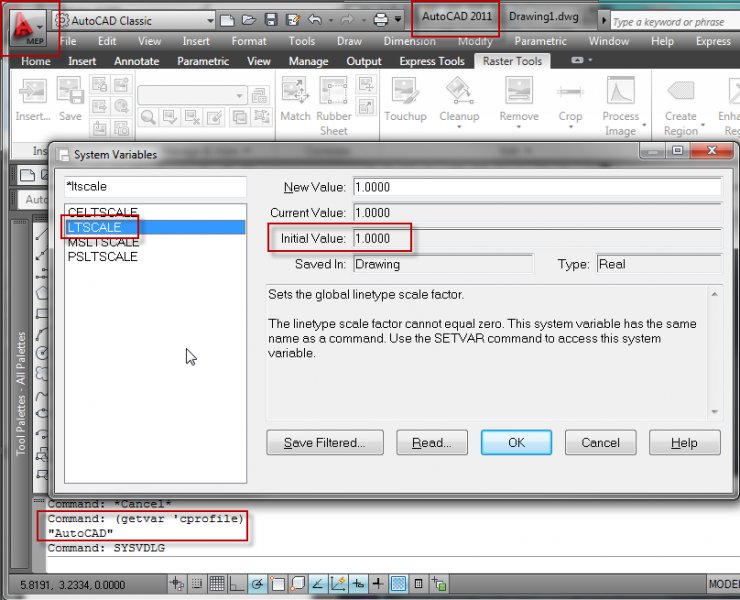Click the raster Save ribbon icon

pos(70,91)
